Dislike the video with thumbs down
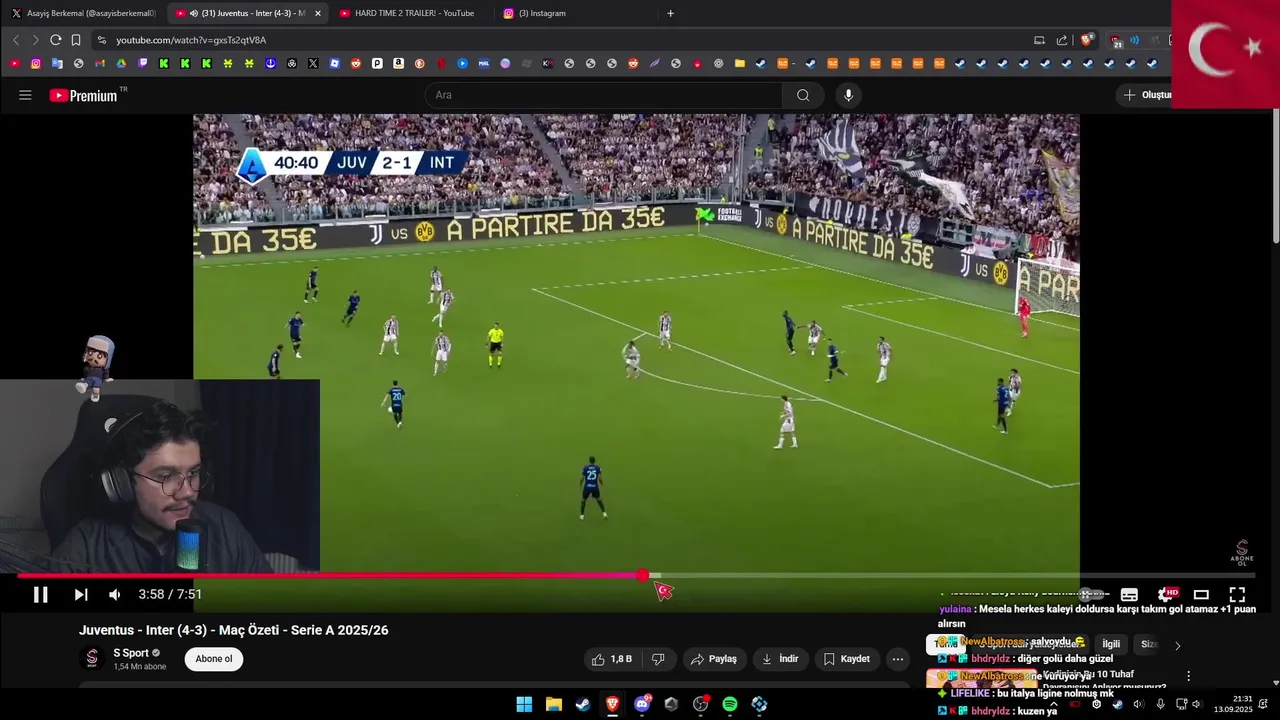Viewport: 1280px width, 720px height. coord(658,659)
